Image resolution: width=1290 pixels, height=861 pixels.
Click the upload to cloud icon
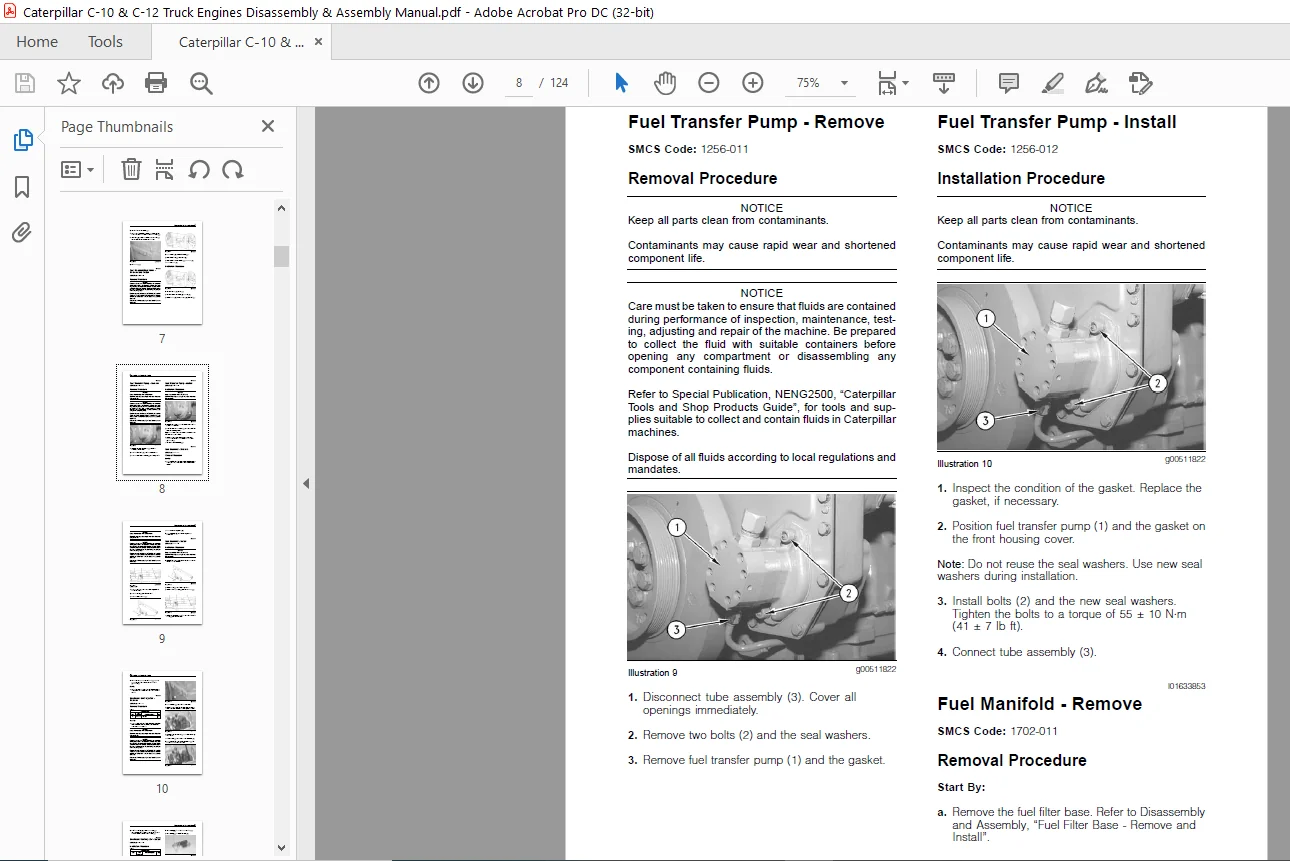[x=113, y=83]
